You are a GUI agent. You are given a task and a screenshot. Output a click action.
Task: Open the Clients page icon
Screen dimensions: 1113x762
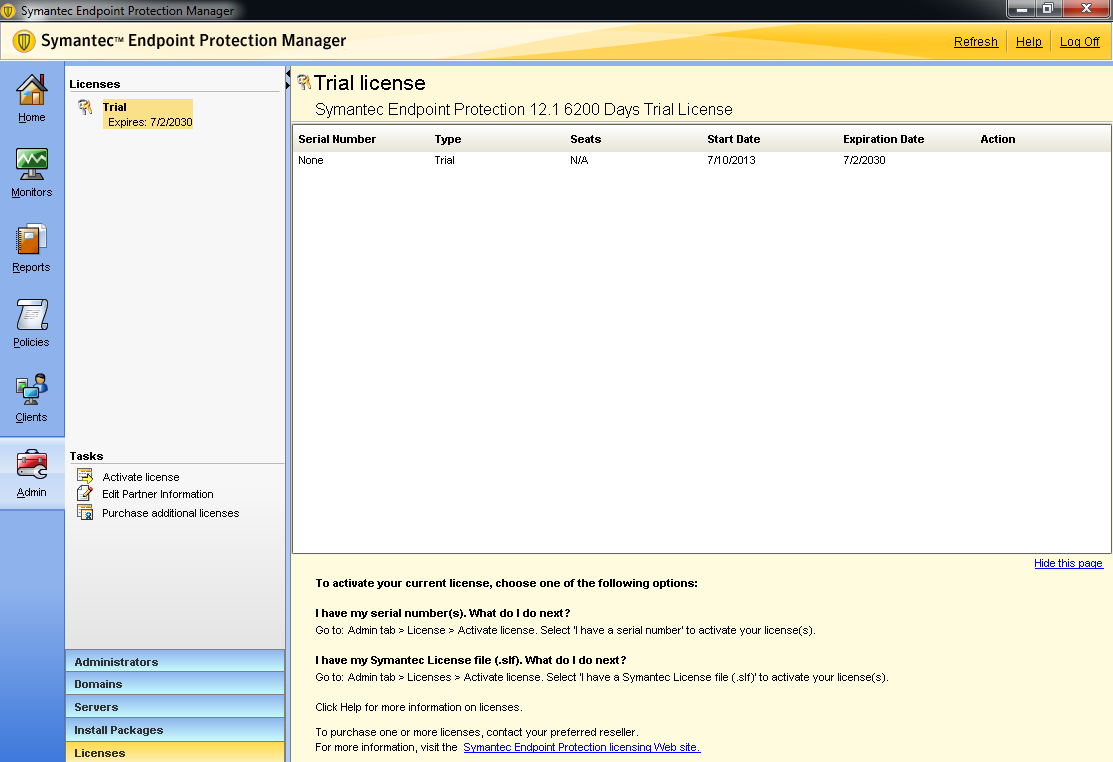32,390
